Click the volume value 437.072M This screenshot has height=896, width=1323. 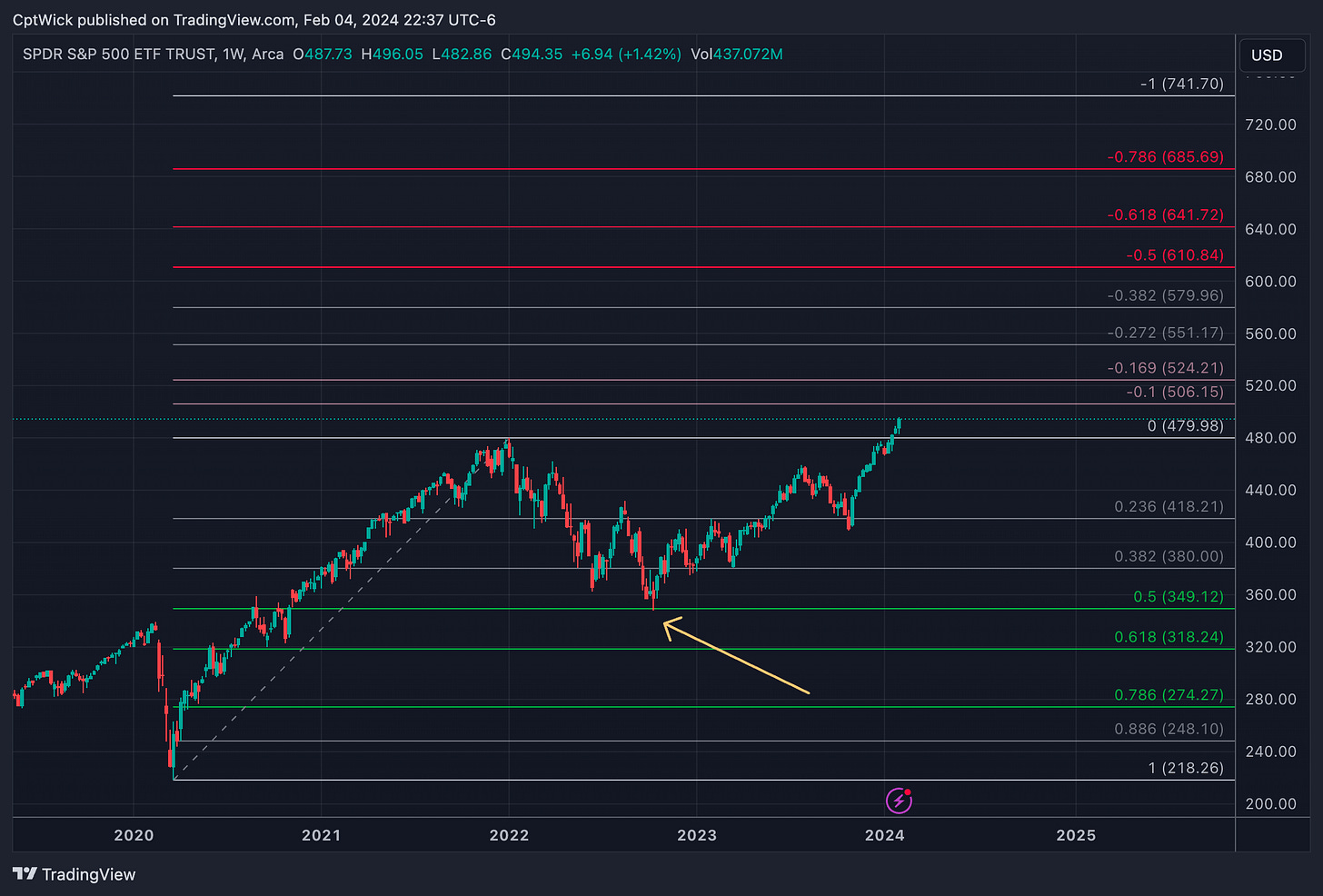(748, 55)
